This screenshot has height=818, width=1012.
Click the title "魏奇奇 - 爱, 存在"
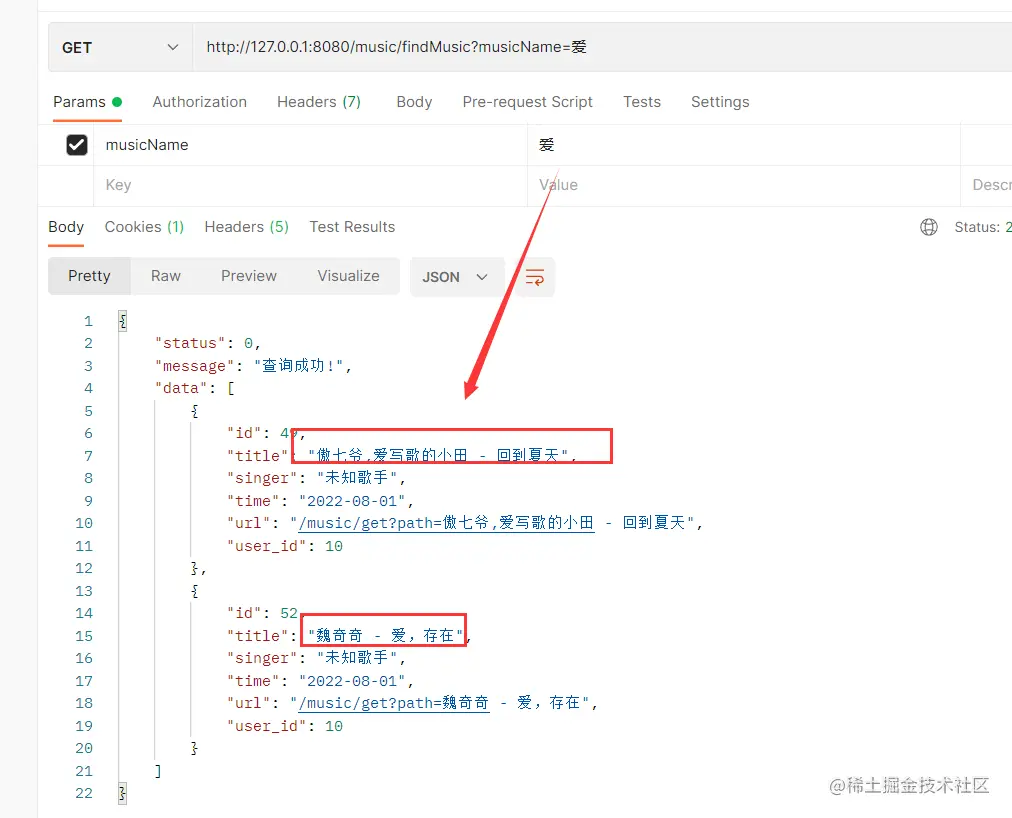[385, 636]
